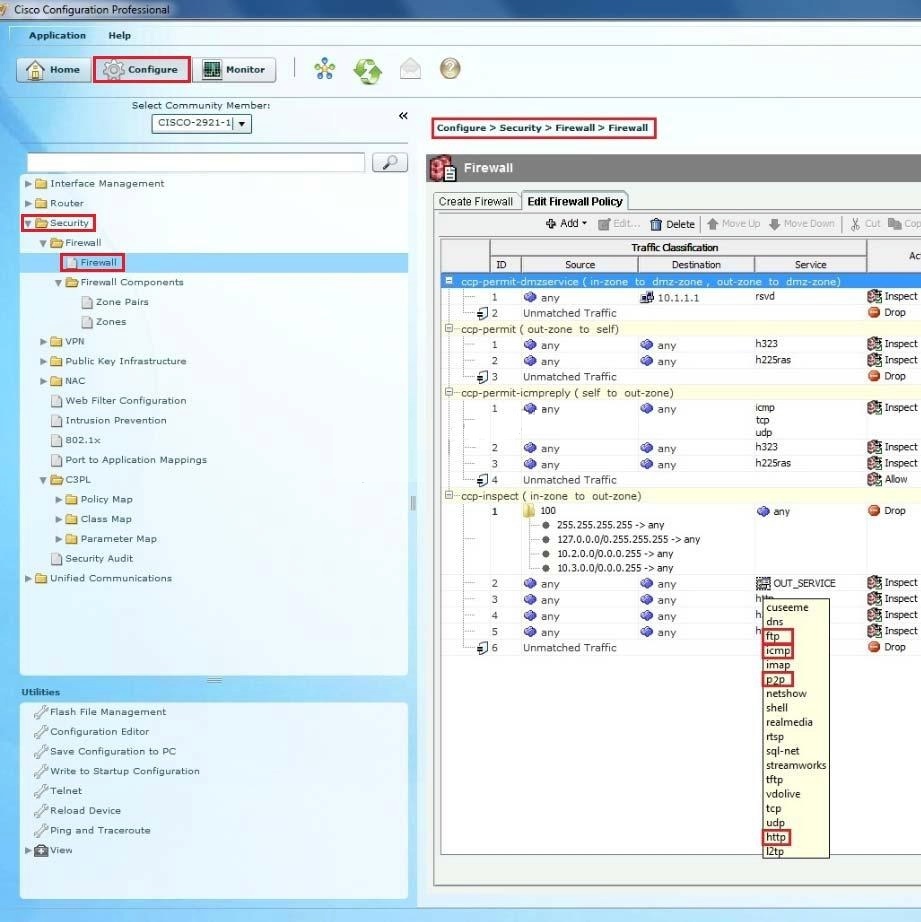Expand the Unified Communications folder
Image resolution: width=921 pixels, height=922 pixels.
28,578
